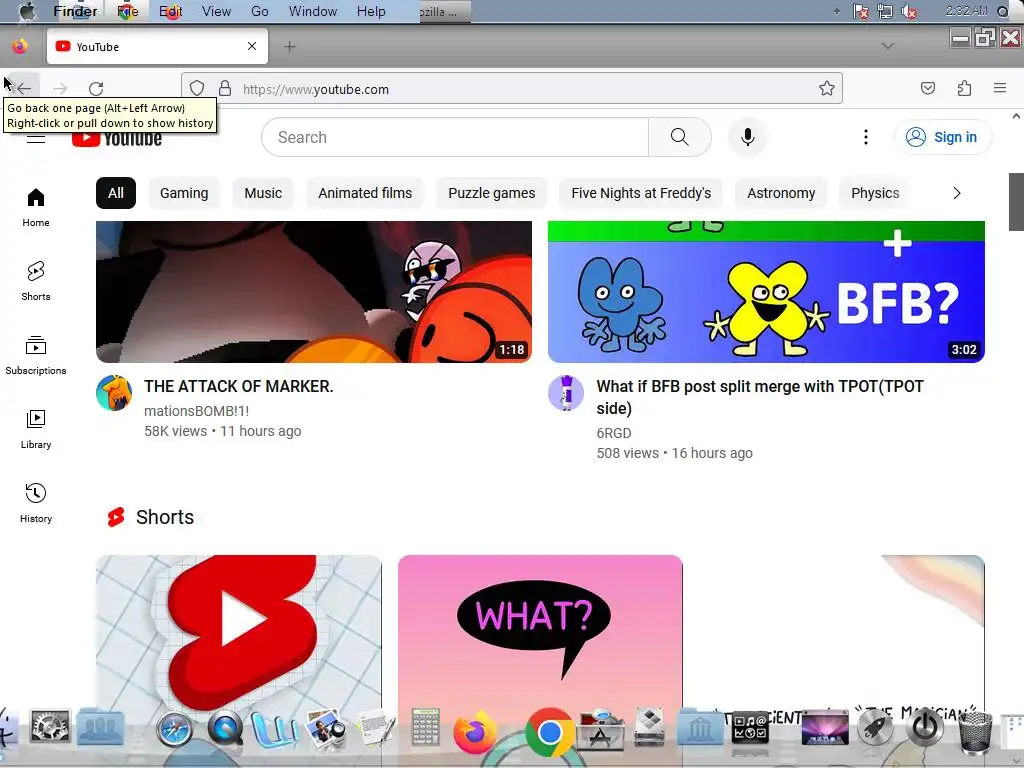This screenshot has height=768, width=1024.
Task: Click the YouTube search input field
Action: [x=456, y=137]
